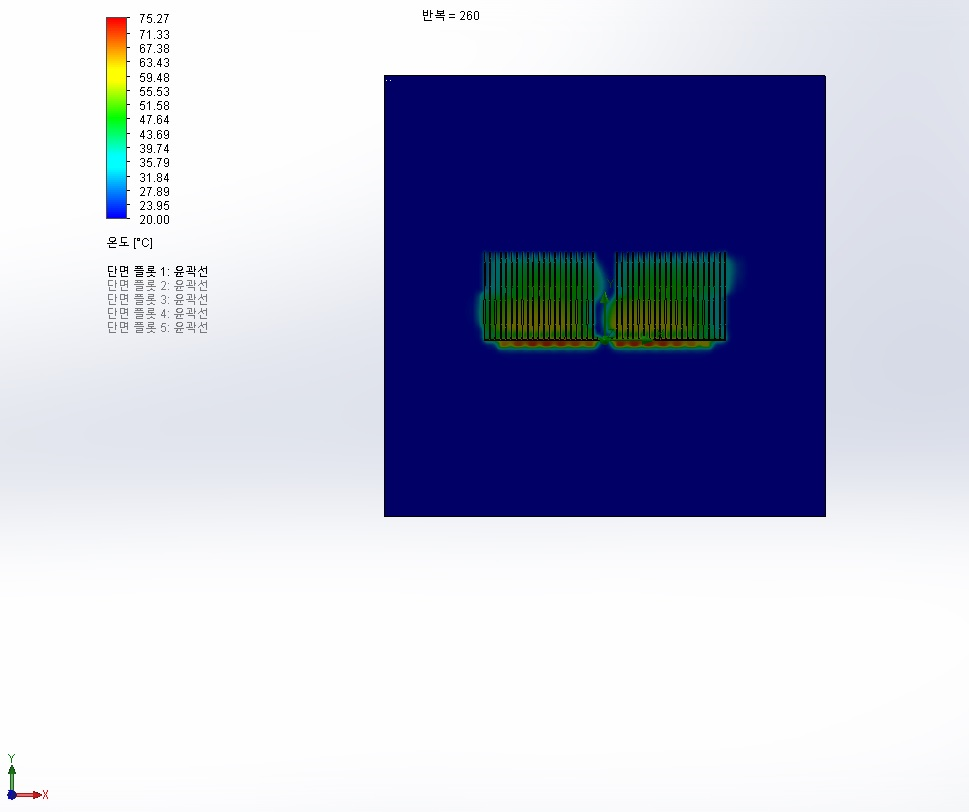Select 단면 플롯 4: 윤곽선 entry

[158, 313]
